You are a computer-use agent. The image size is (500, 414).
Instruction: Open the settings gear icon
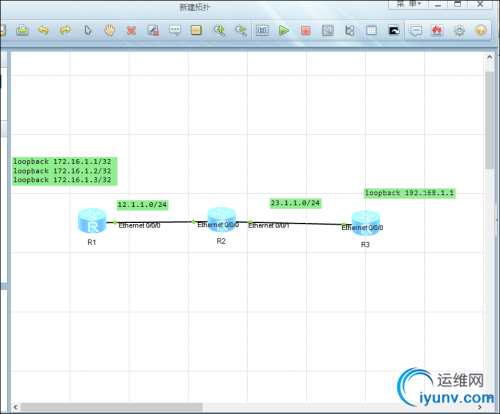[459, 31]
